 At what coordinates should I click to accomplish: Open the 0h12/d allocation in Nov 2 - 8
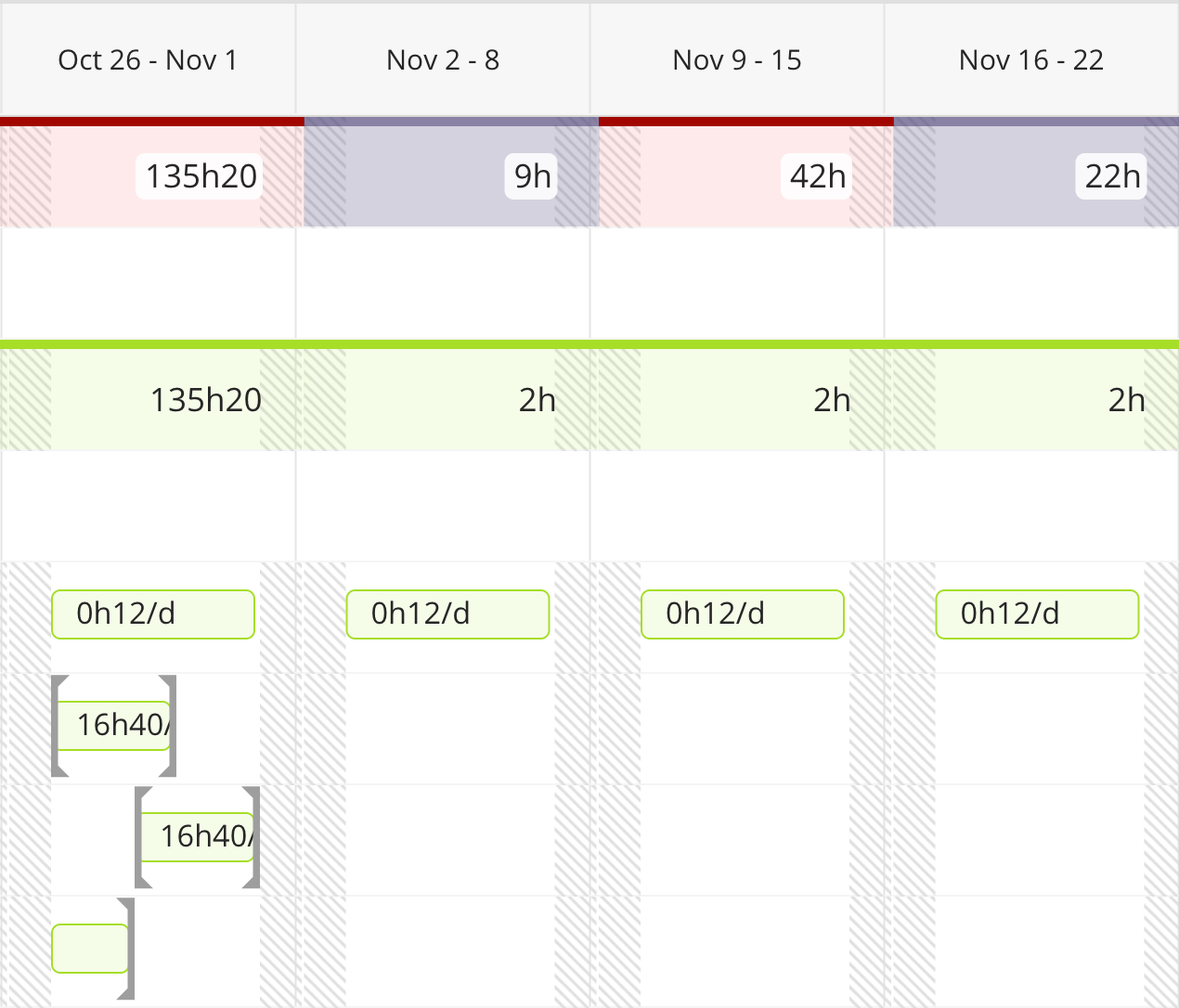(447, 614)
